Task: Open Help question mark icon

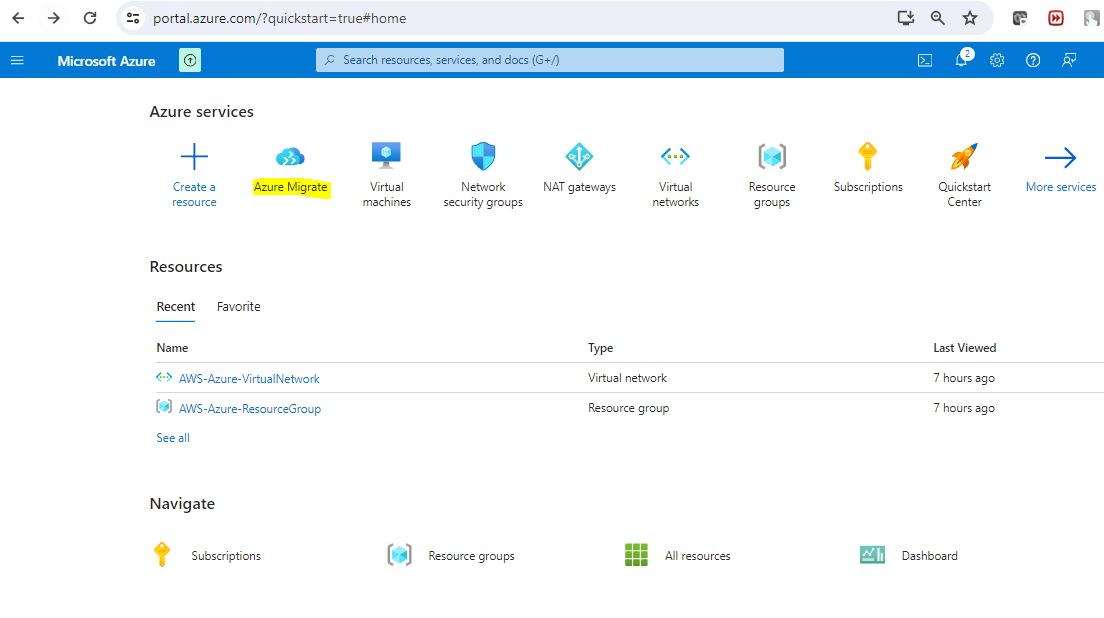Action: pyautogui.click(x=1033, y=60)
